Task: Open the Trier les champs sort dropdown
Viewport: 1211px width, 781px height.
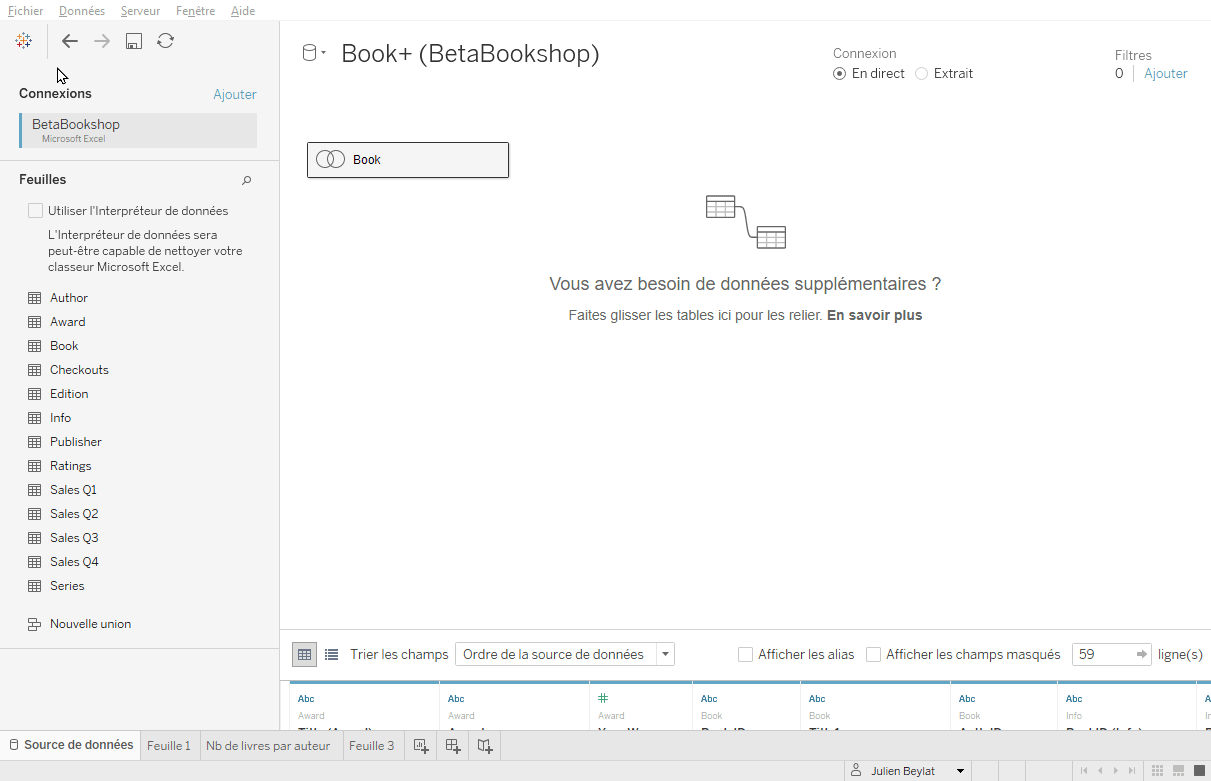Action: [565, 654]
